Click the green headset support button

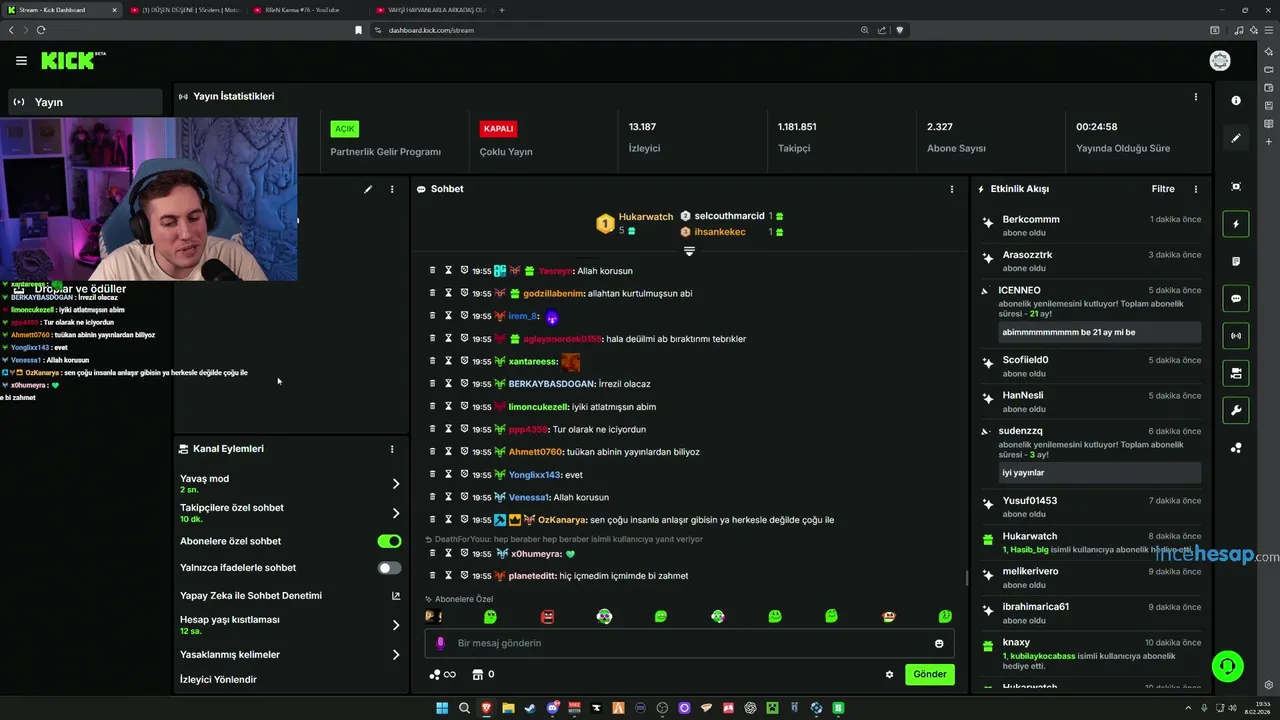[x=1227, y=666]
